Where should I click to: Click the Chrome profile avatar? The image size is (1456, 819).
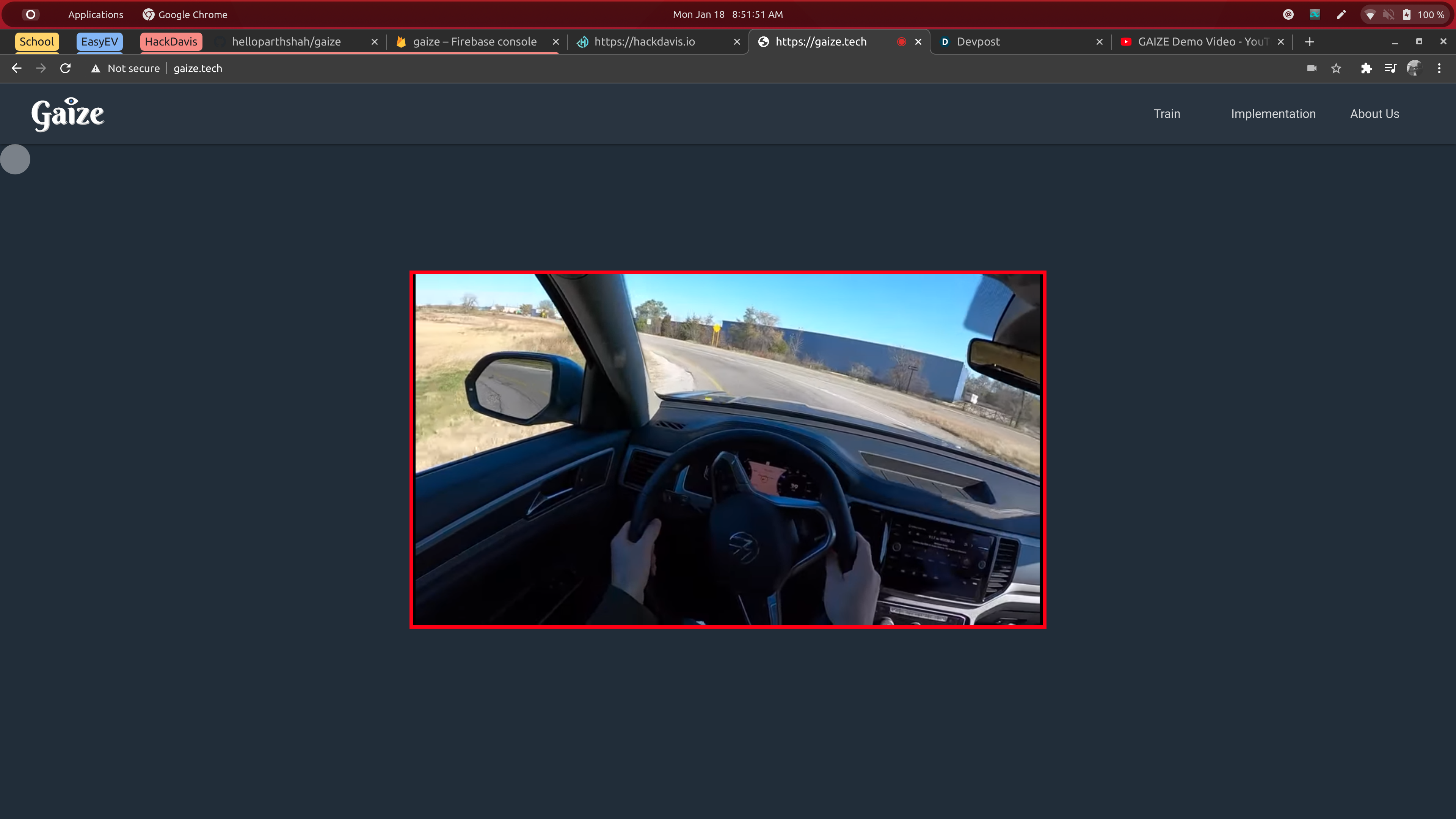click(1414, 68)
